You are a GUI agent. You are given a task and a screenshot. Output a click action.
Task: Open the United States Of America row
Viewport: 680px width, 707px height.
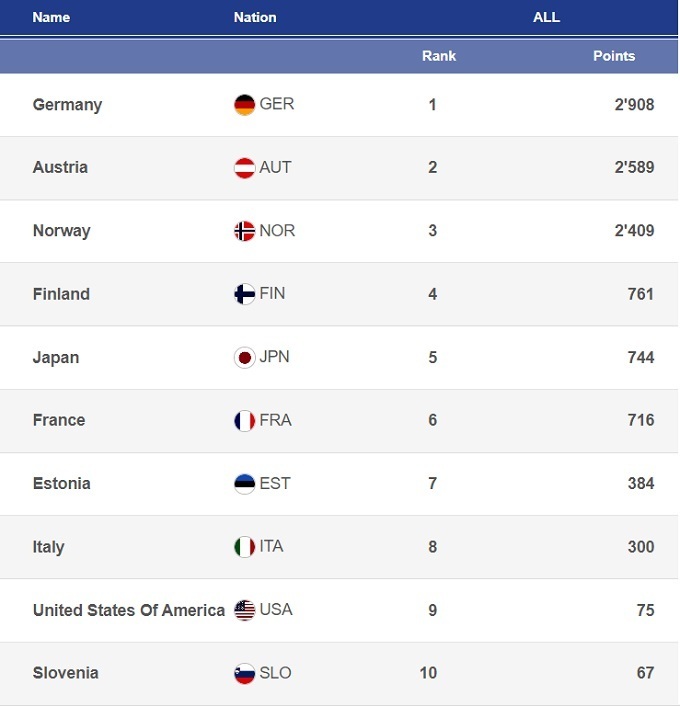click(128, 610)
